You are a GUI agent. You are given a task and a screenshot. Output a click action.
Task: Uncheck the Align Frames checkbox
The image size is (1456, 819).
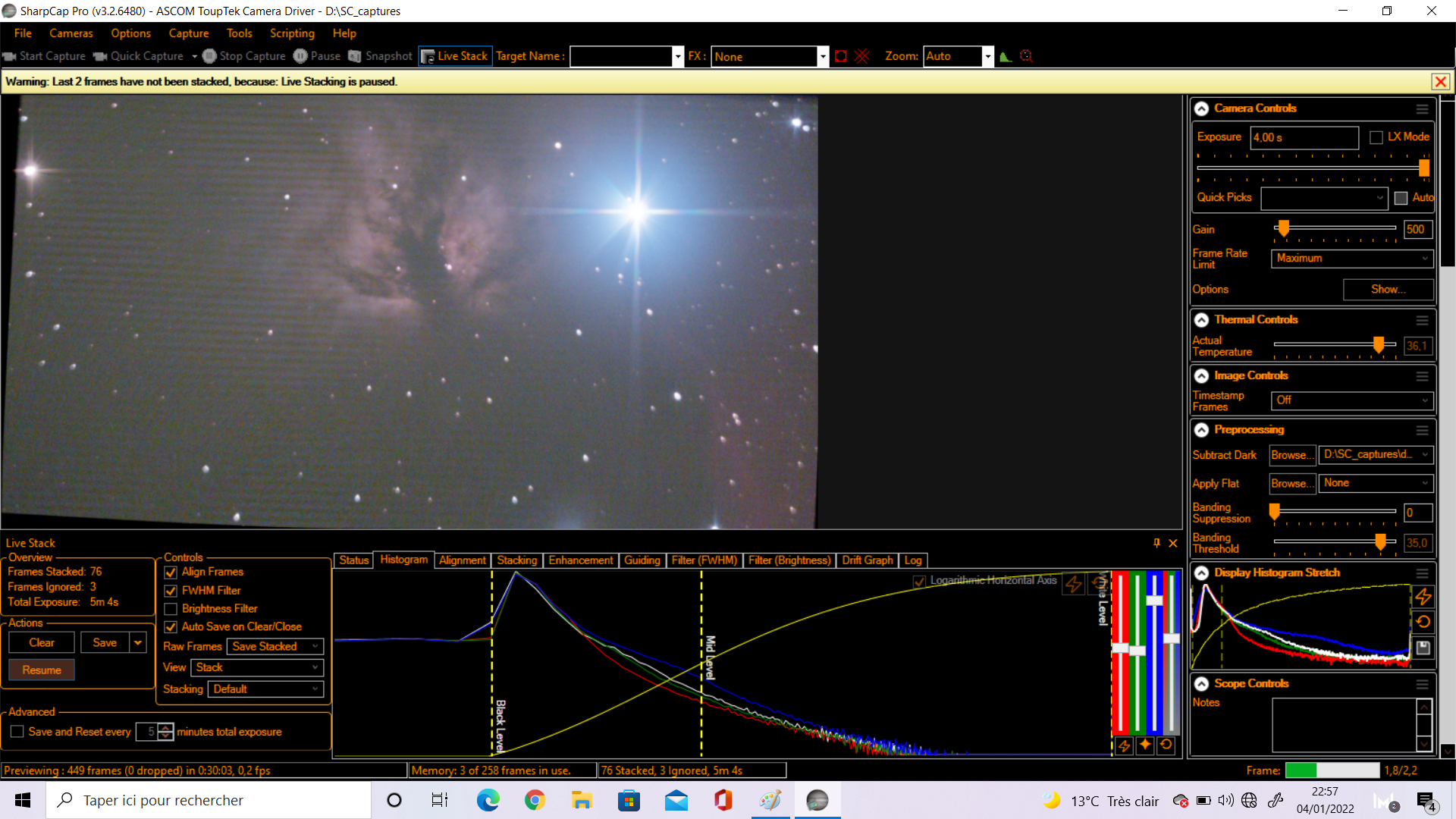(x=171, y=573)
